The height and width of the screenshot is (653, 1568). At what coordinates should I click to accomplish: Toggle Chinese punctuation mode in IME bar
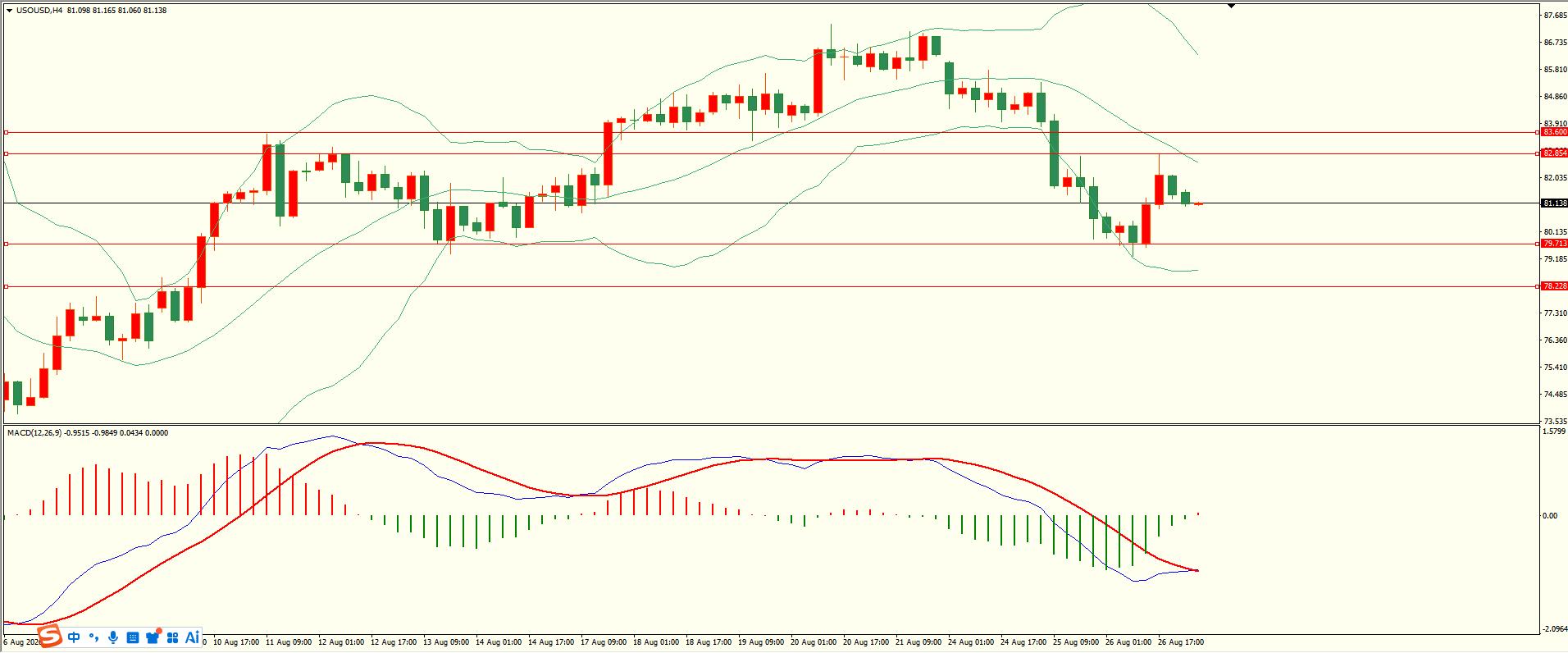[x=93, y=637]
